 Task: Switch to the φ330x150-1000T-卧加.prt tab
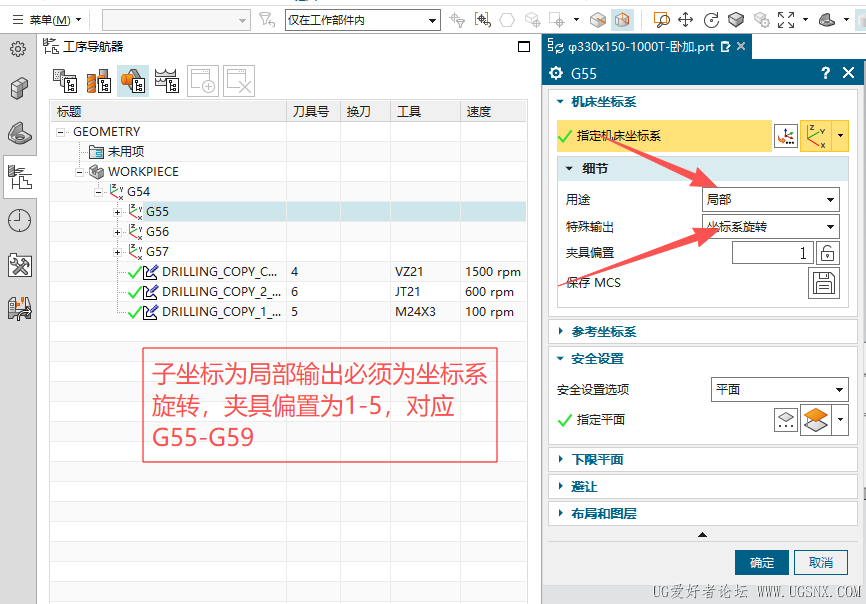tap(641, 47)
